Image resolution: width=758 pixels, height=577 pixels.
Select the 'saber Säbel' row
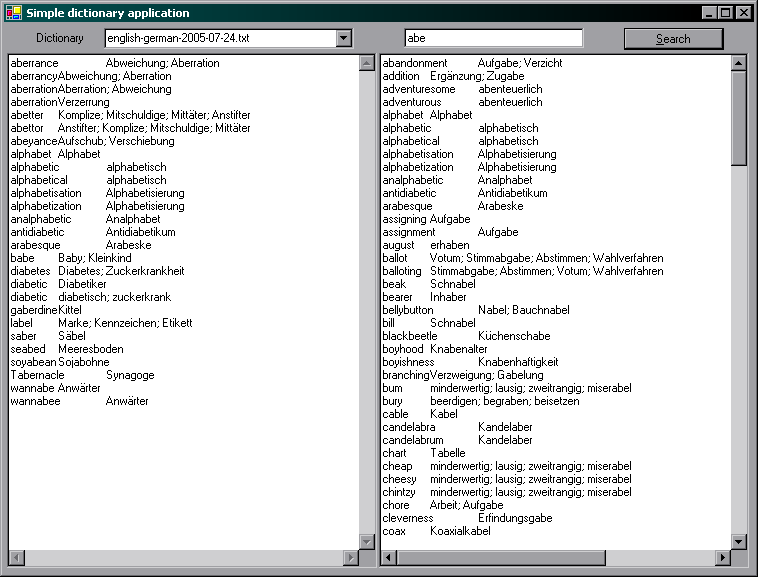point(48,336)
